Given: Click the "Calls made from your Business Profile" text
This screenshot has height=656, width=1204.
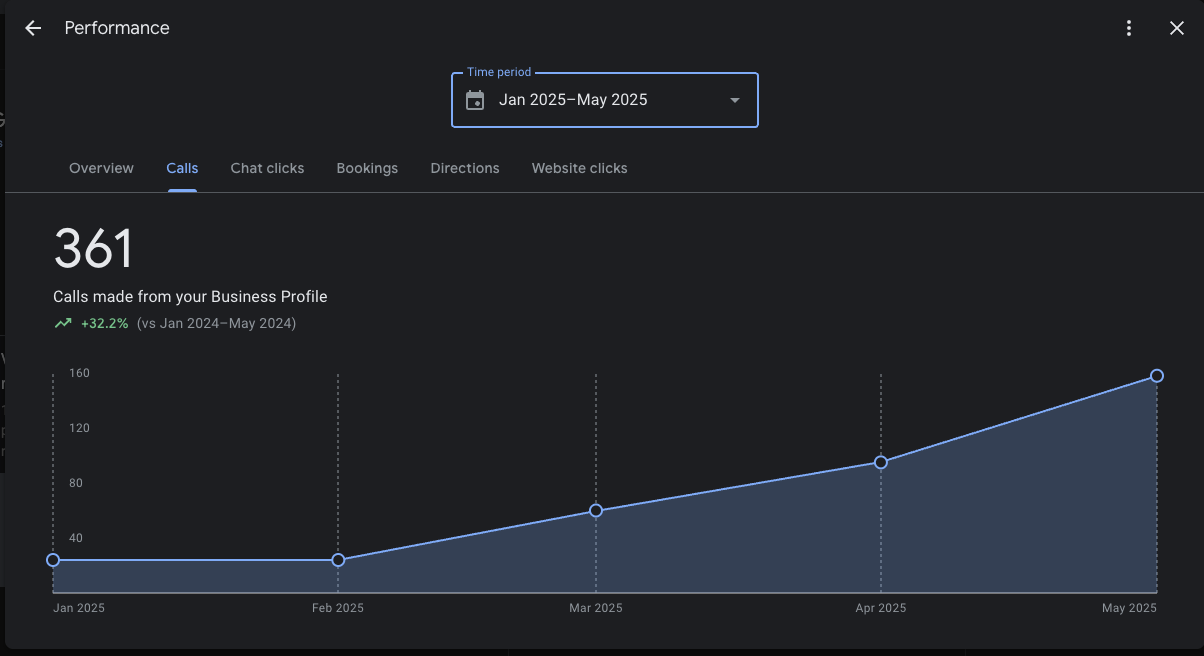Looking at the screenshot, I should [x=190, y=296].
